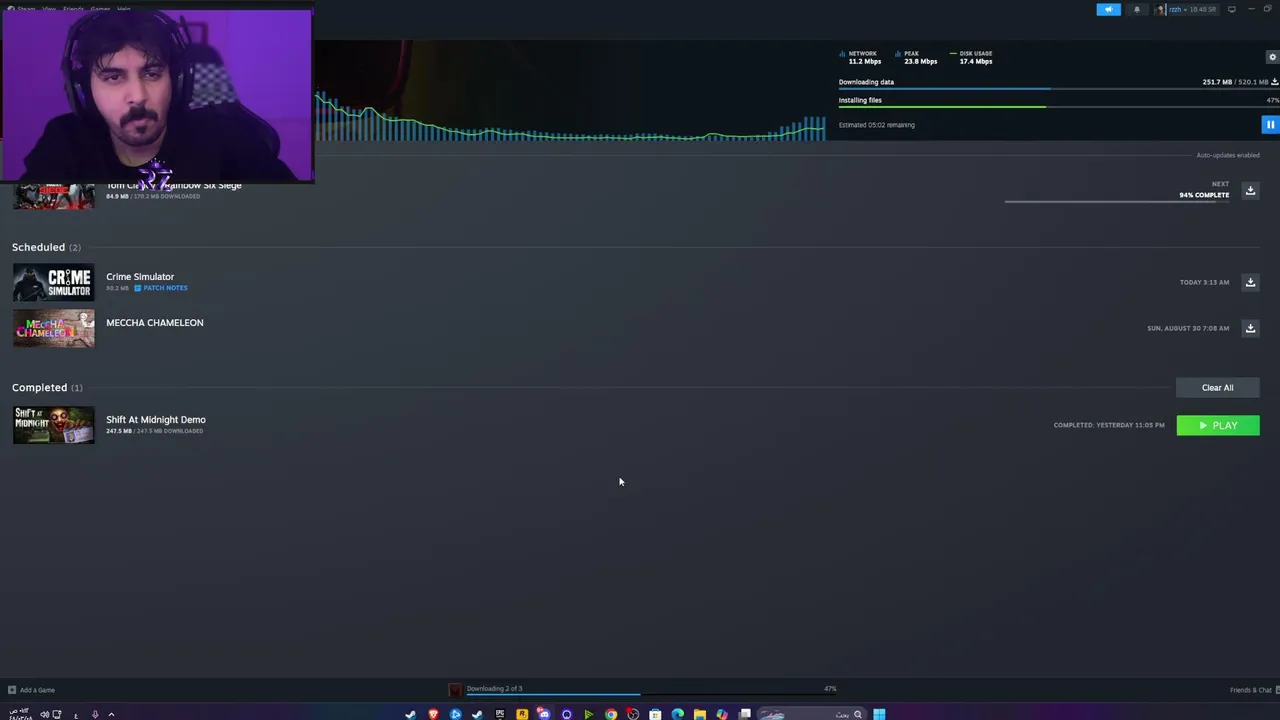The height and width of the screenshot is (720, 1280).
Task: Click the Disk Usage stat
Action: tap(971, 57)
